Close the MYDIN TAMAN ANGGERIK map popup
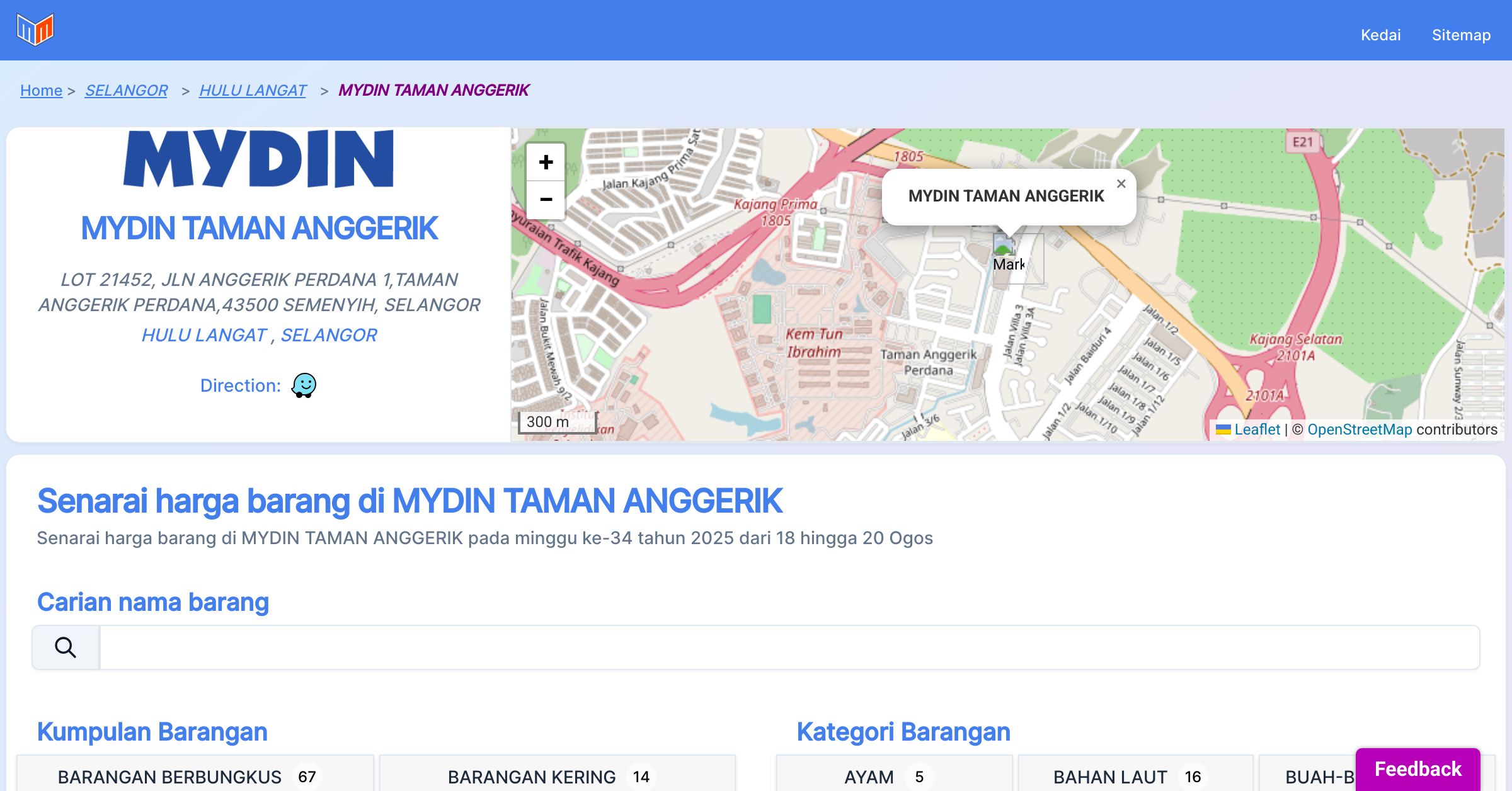The height and width of the screenshot is (791, 1512). pyautogui.click(x=1121, y=184)
